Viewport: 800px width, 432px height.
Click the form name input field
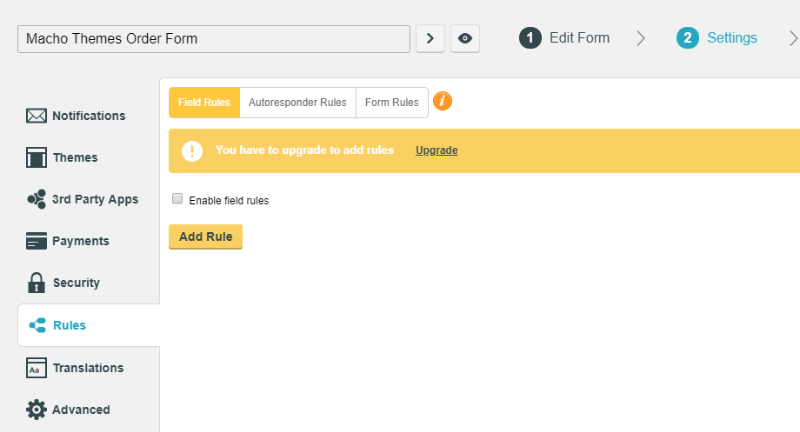(214, 39)
